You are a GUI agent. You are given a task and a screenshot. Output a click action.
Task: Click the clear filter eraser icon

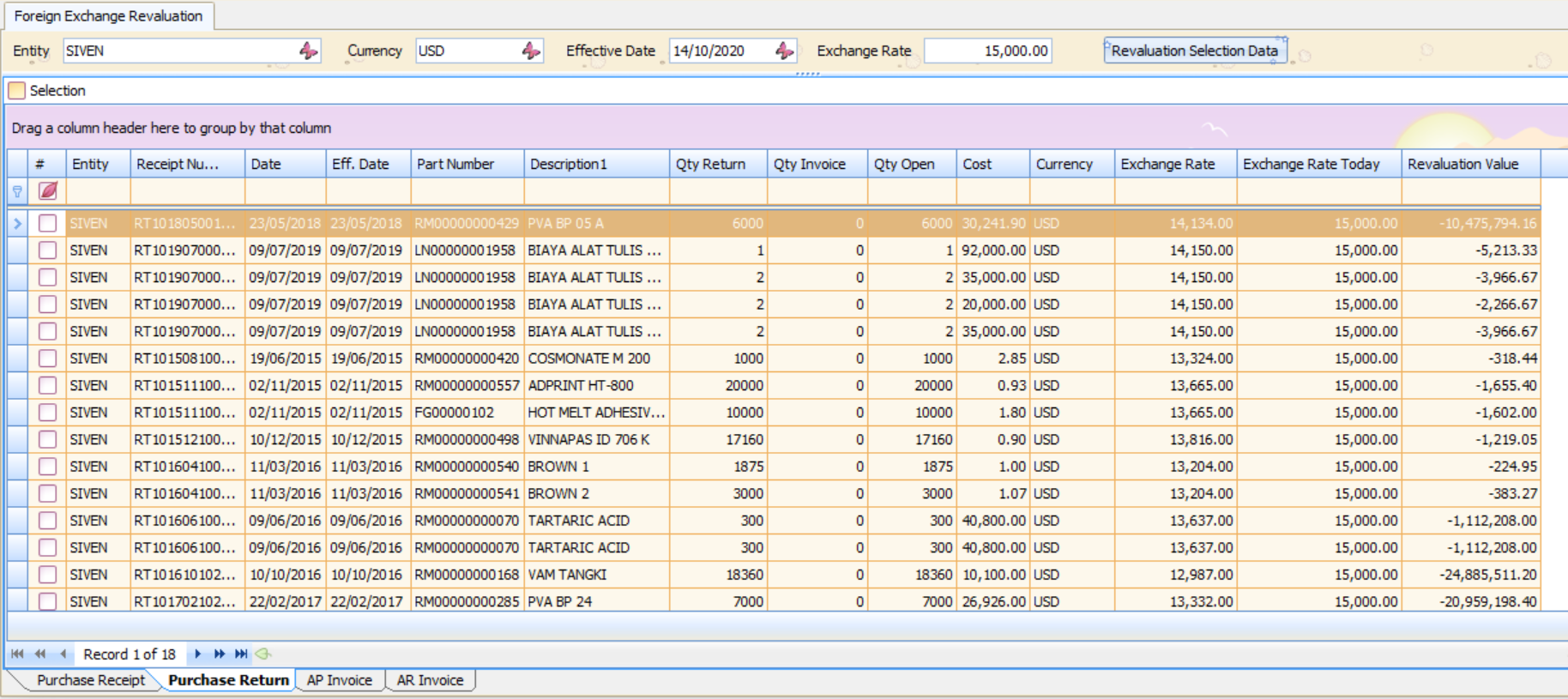click(48, 190)
